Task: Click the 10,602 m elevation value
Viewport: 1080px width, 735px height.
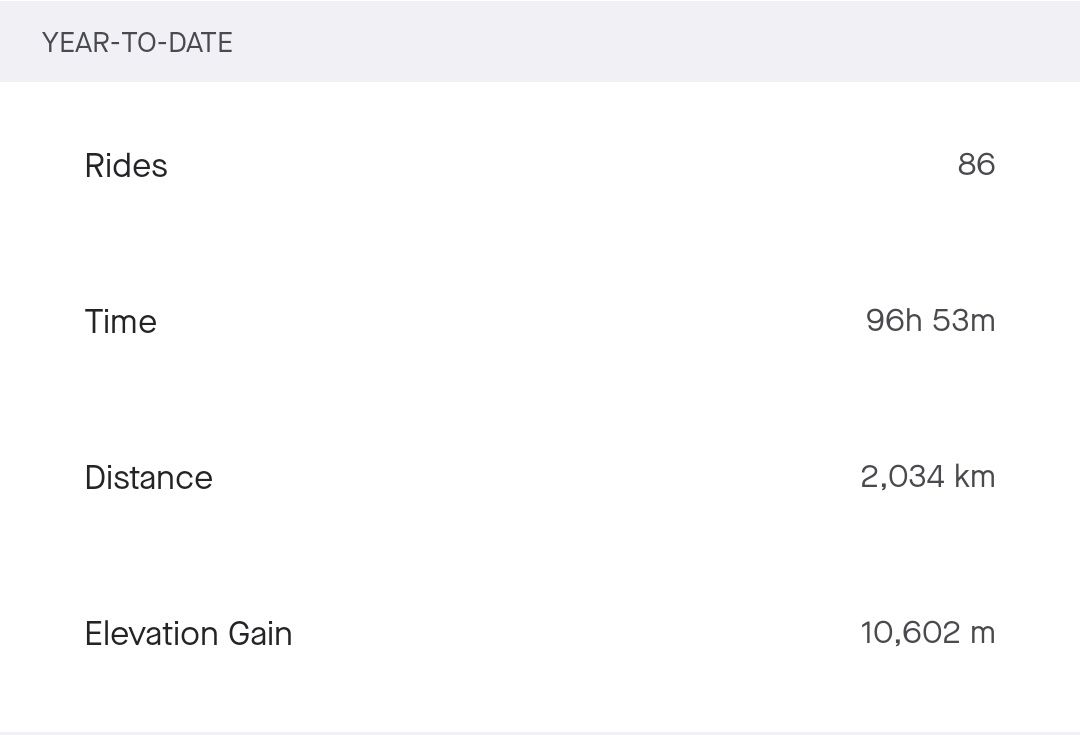Action: coord(927,633)
